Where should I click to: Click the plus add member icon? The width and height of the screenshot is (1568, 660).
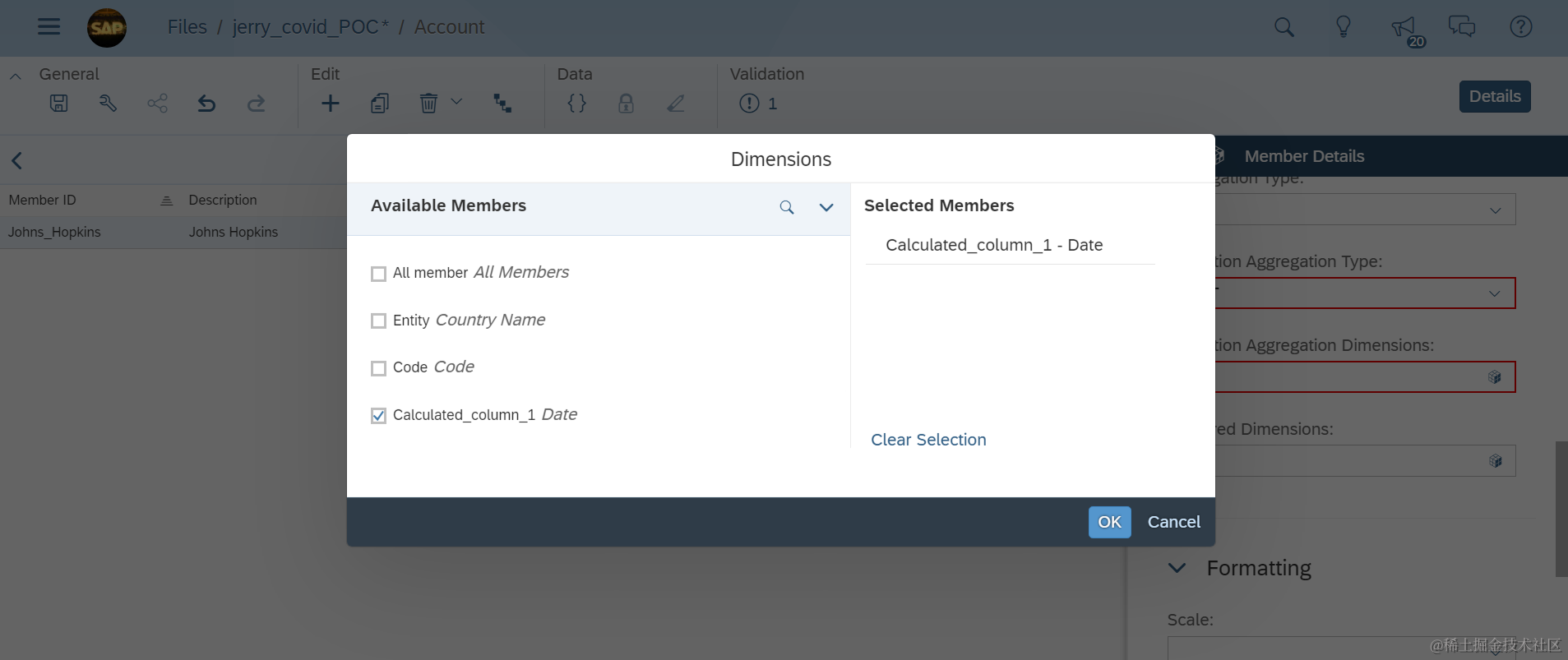click(330, 104)
